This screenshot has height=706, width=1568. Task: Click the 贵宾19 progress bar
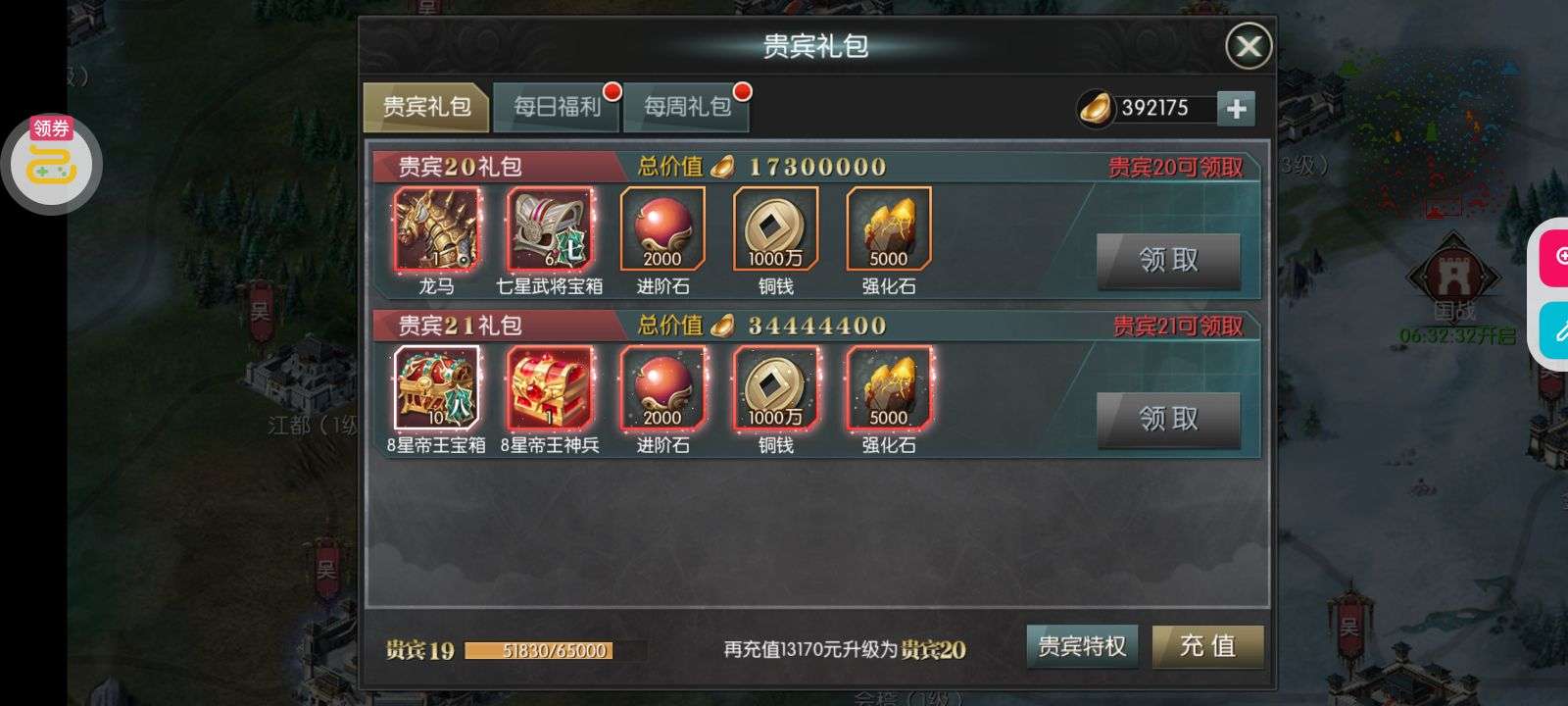tap(555, 650)
